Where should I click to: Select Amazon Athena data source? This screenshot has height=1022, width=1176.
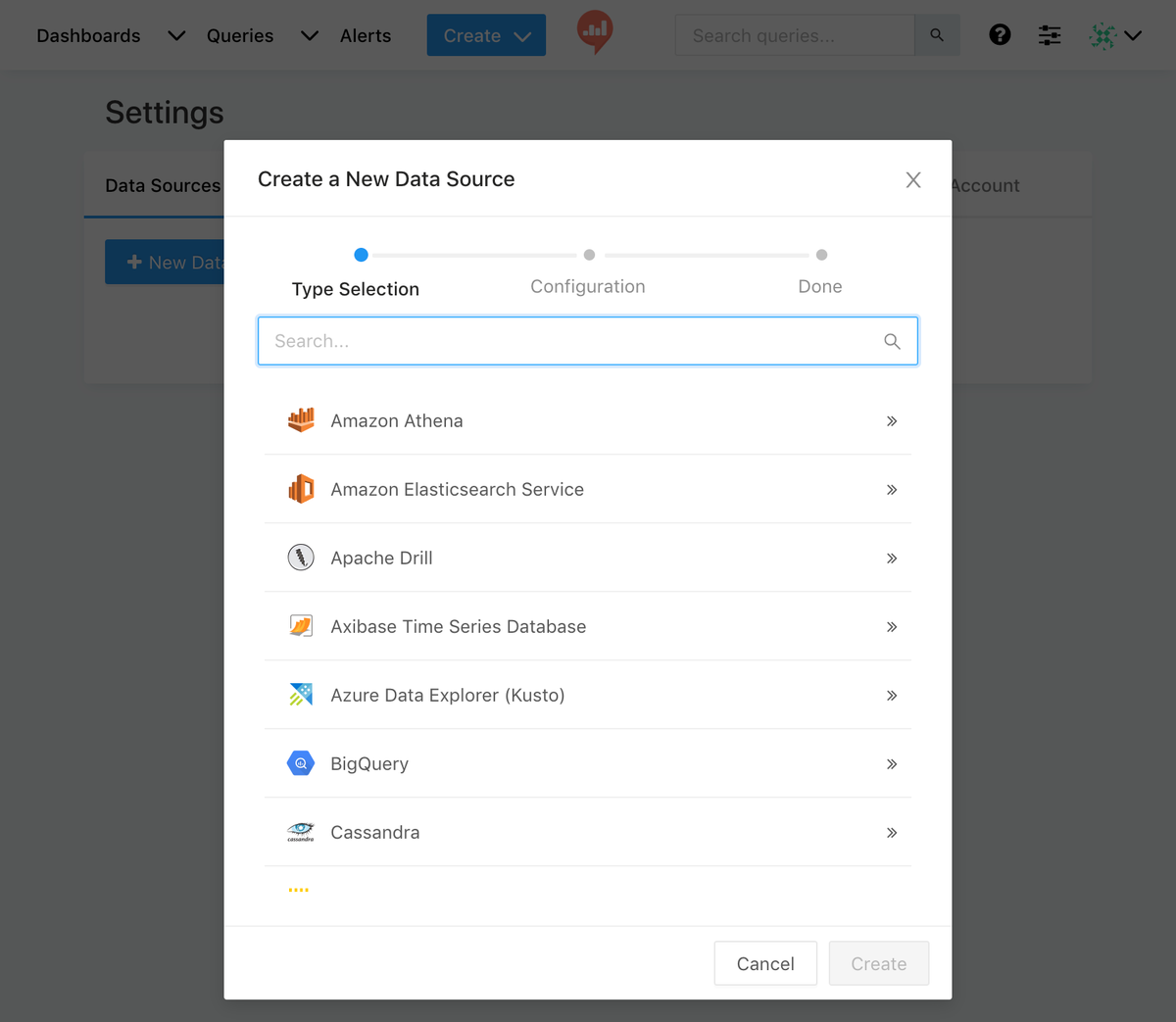coord(588,420)
